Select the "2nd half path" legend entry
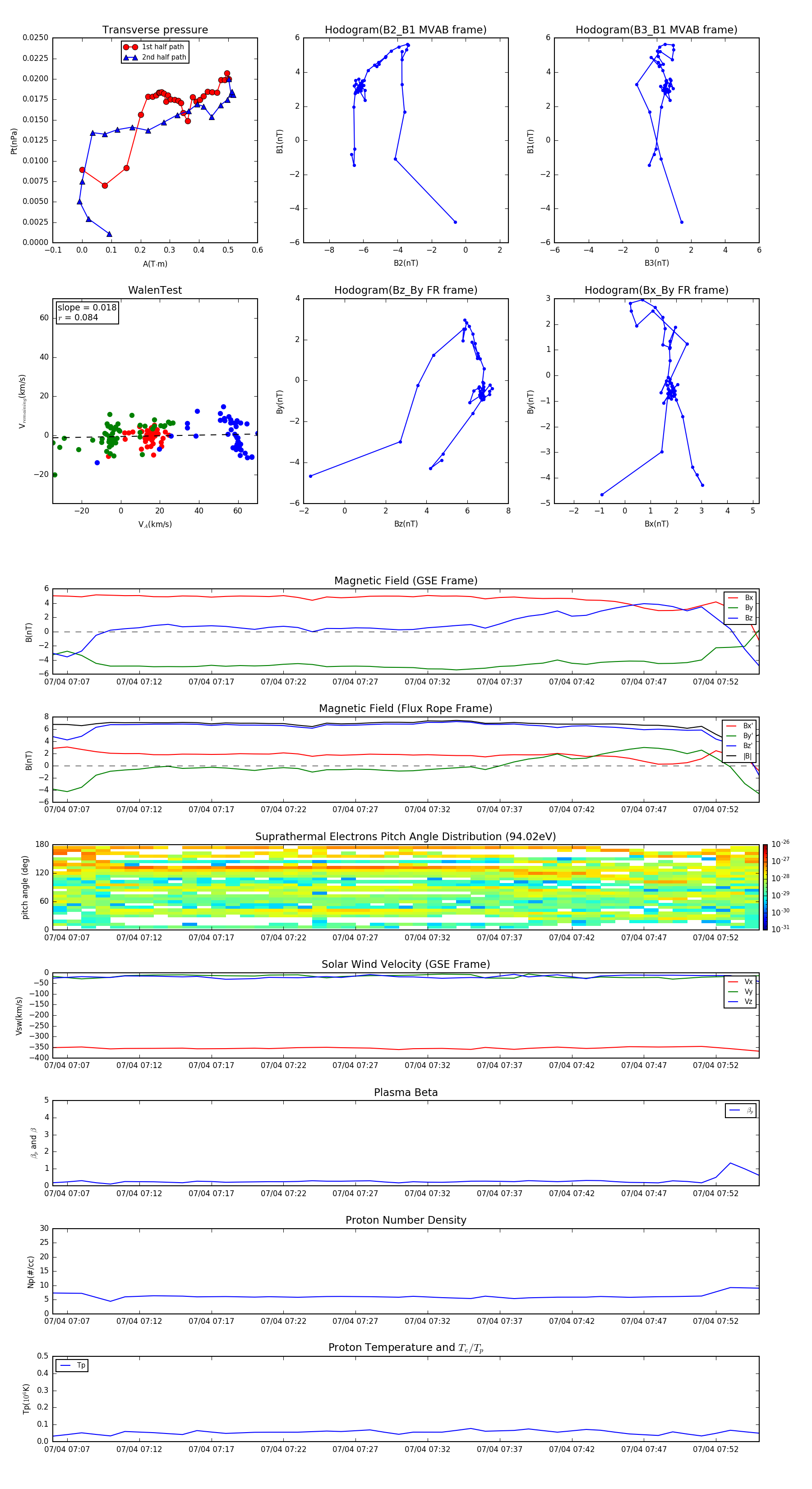 click(155, 57)
